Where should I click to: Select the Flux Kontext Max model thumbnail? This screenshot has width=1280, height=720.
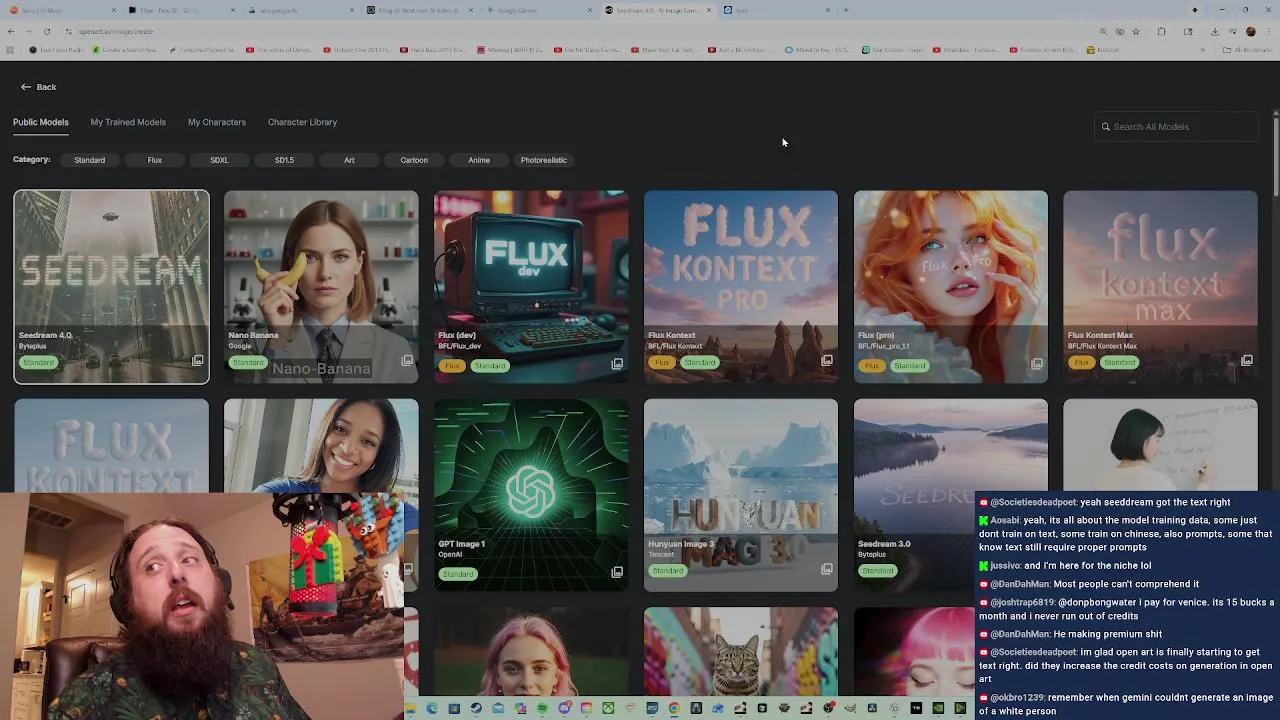[1161, 287]
